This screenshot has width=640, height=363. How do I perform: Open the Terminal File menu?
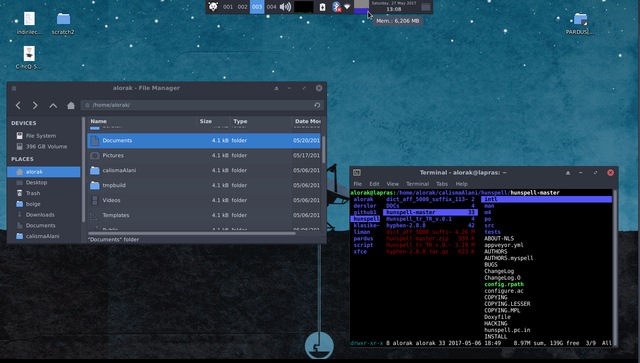click(358, 184)
